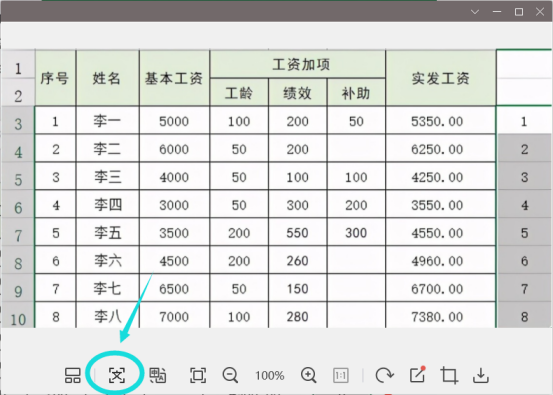Open the thumbnail grid view
The height and width of the screenshot is (395, 553).
tap(73, 375)
